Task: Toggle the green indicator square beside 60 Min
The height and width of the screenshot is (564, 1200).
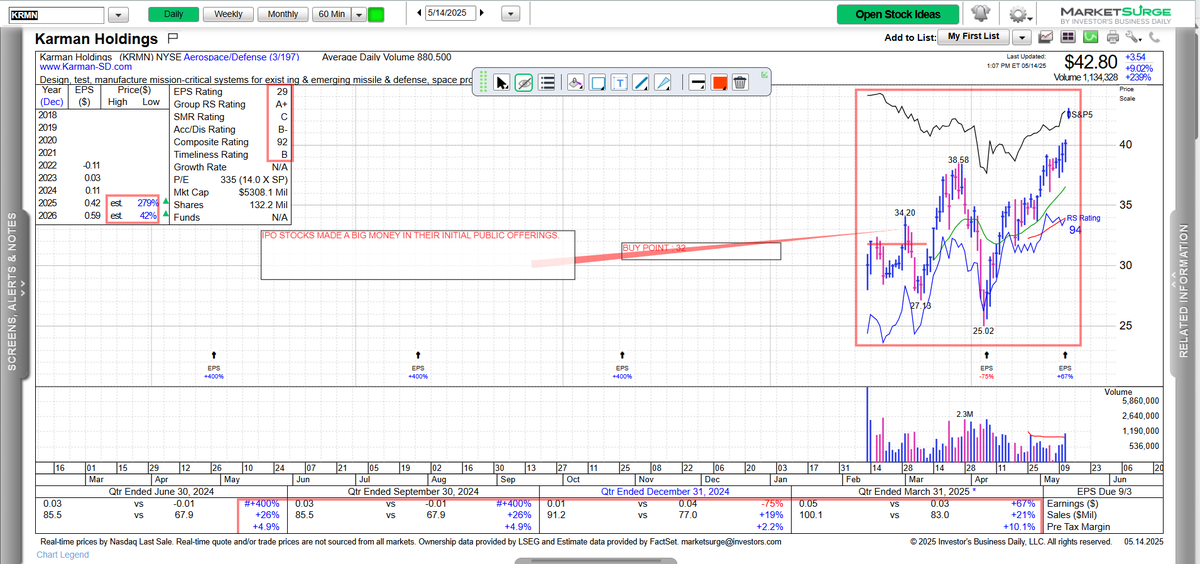Action: coord(376,15)
